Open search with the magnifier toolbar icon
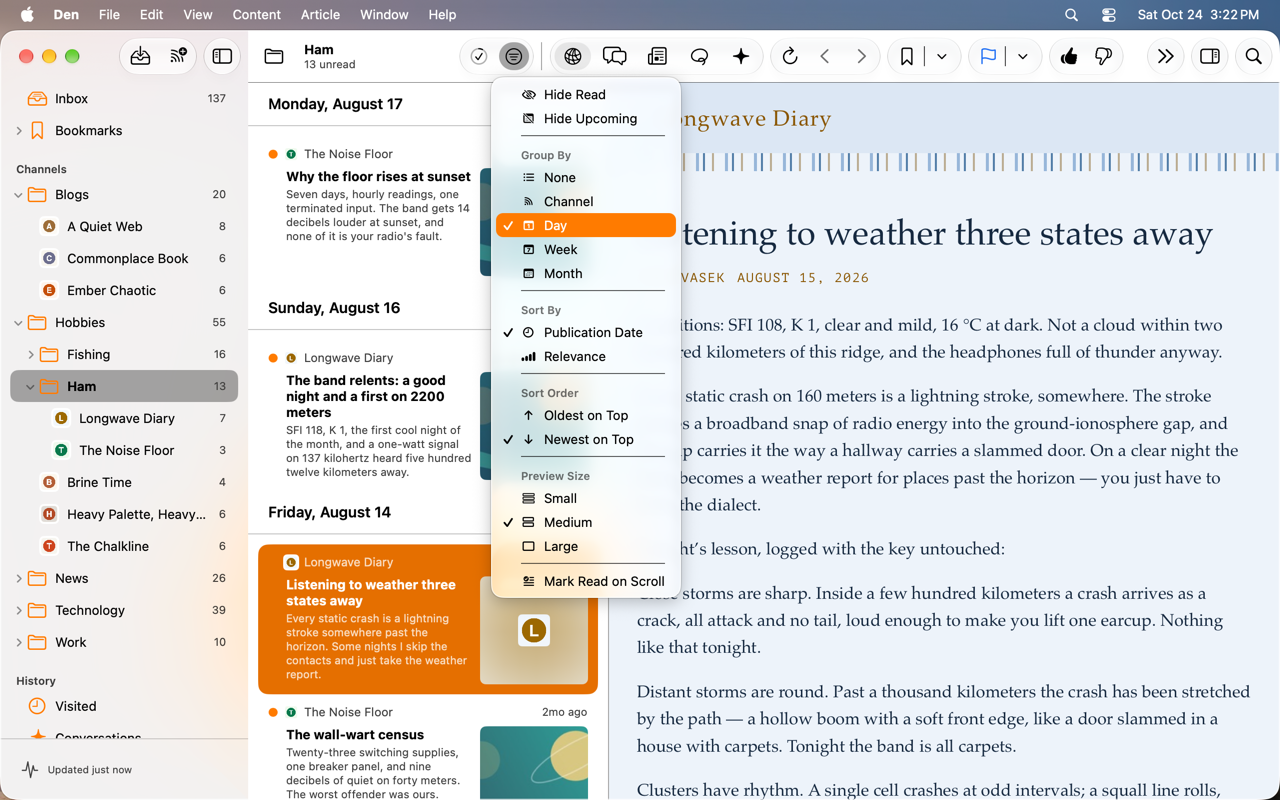The height and width of the screenshot is (800, 1280). [1253, 57]
